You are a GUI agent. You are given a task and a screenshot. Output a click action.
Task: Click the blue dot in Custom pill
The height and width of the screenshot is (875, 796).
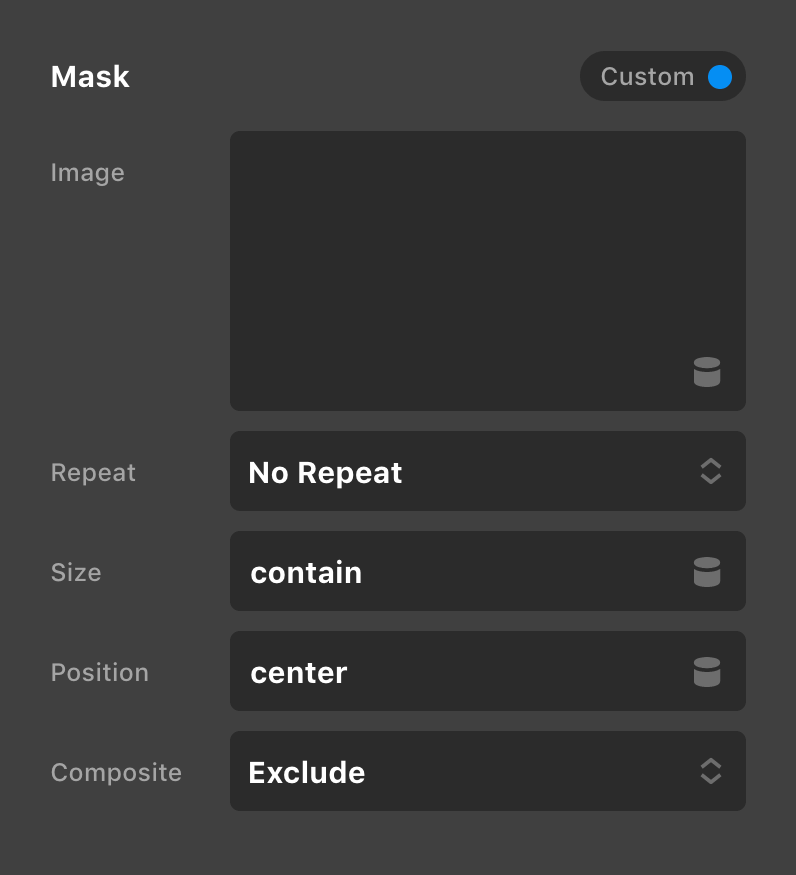click(x=720, y=77)
